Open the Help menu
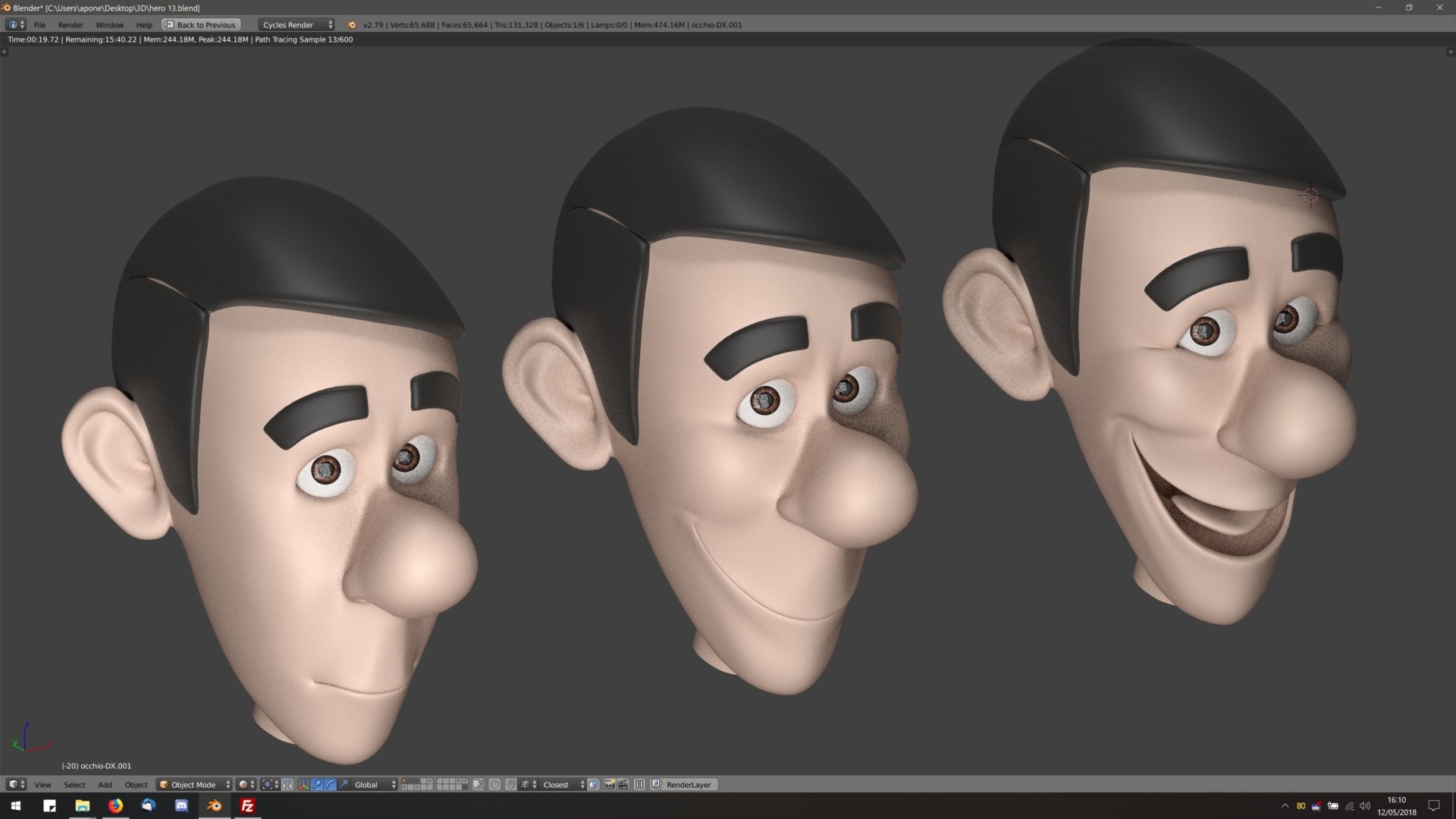The image size is (1456, 819). click(x=144, y=25)
